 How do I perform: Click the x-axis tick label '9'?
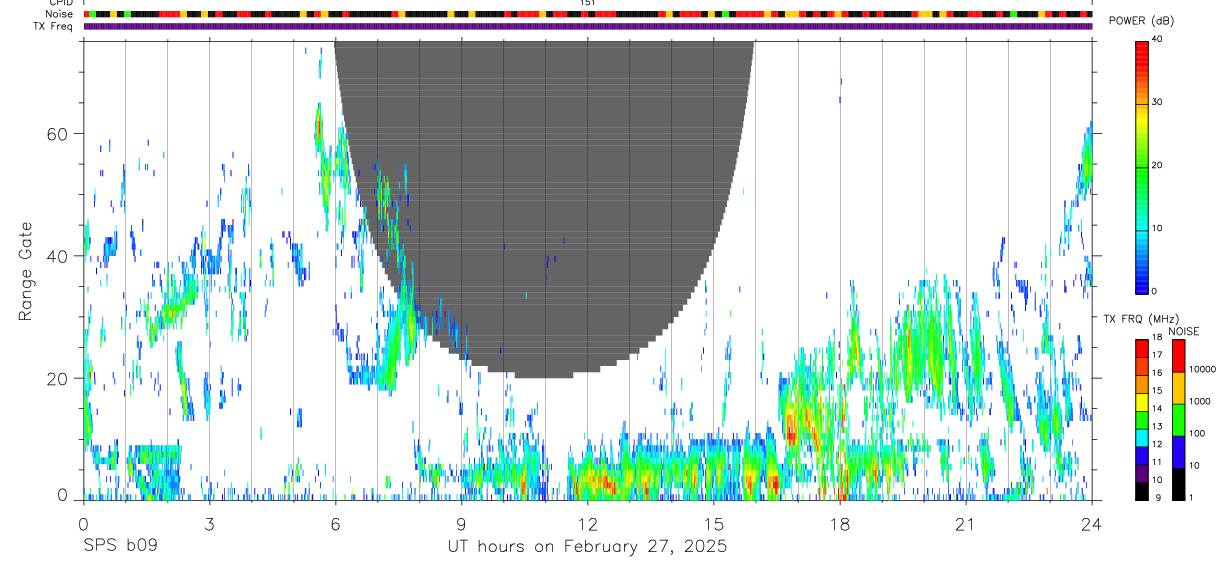[x=461, y=524]
